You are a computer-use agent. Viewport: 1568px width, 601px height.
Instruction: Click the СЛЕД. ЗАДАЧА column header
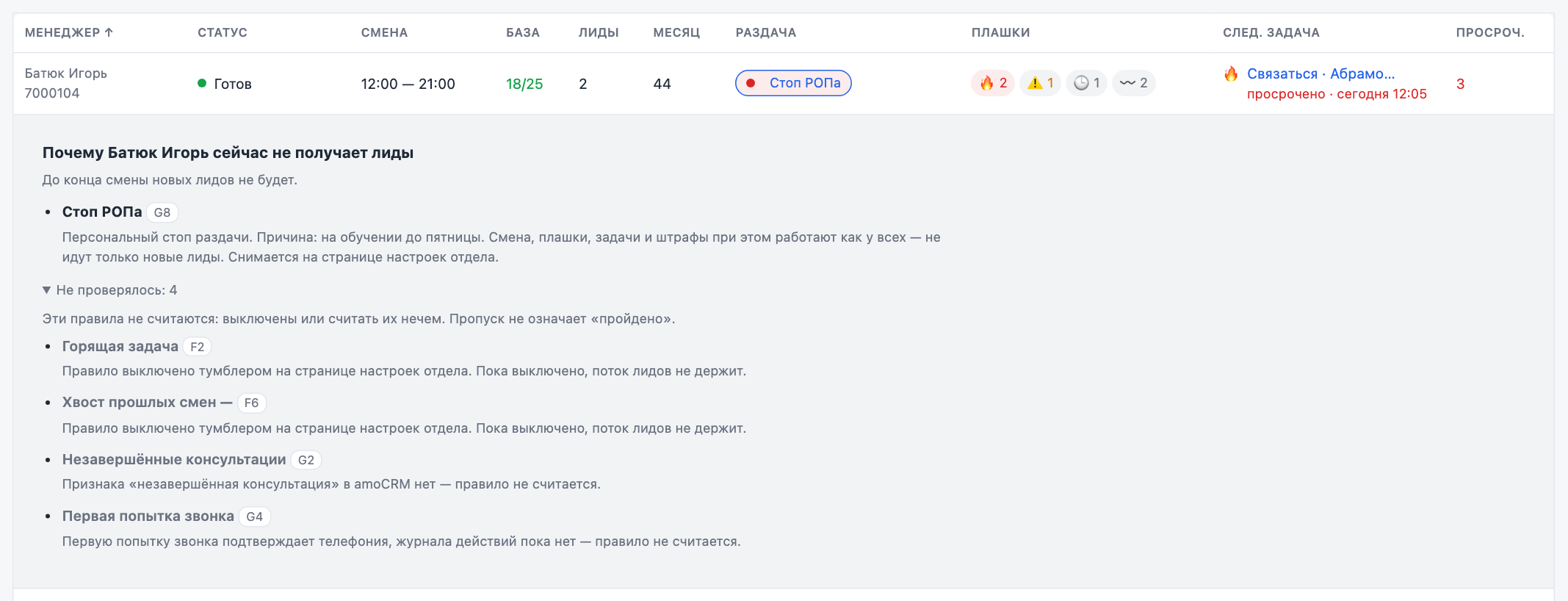pyautogui.click(x=1271, y=32)
